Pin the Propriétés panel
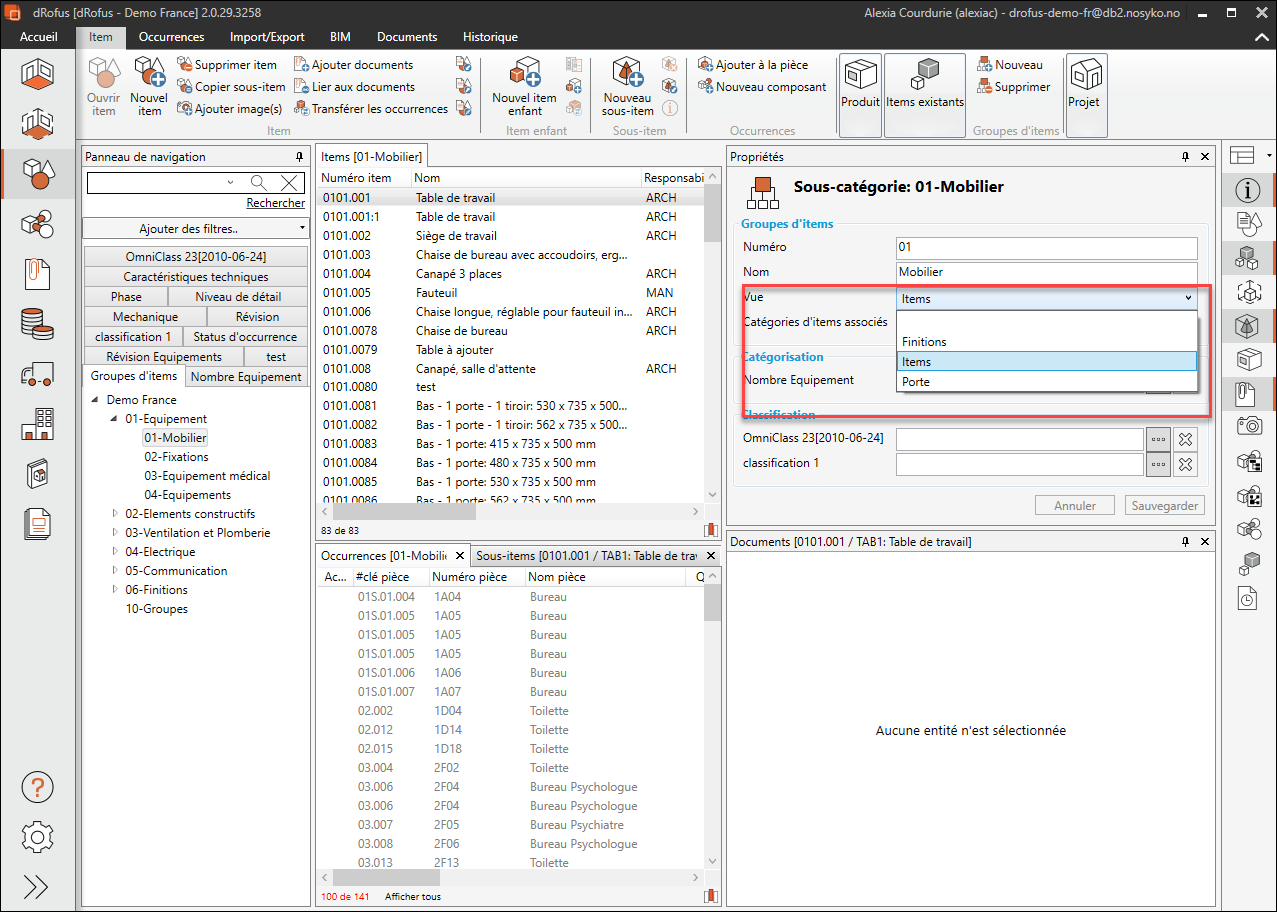The width and height of the screenshot is (1277, 912). click(1185, 157)
